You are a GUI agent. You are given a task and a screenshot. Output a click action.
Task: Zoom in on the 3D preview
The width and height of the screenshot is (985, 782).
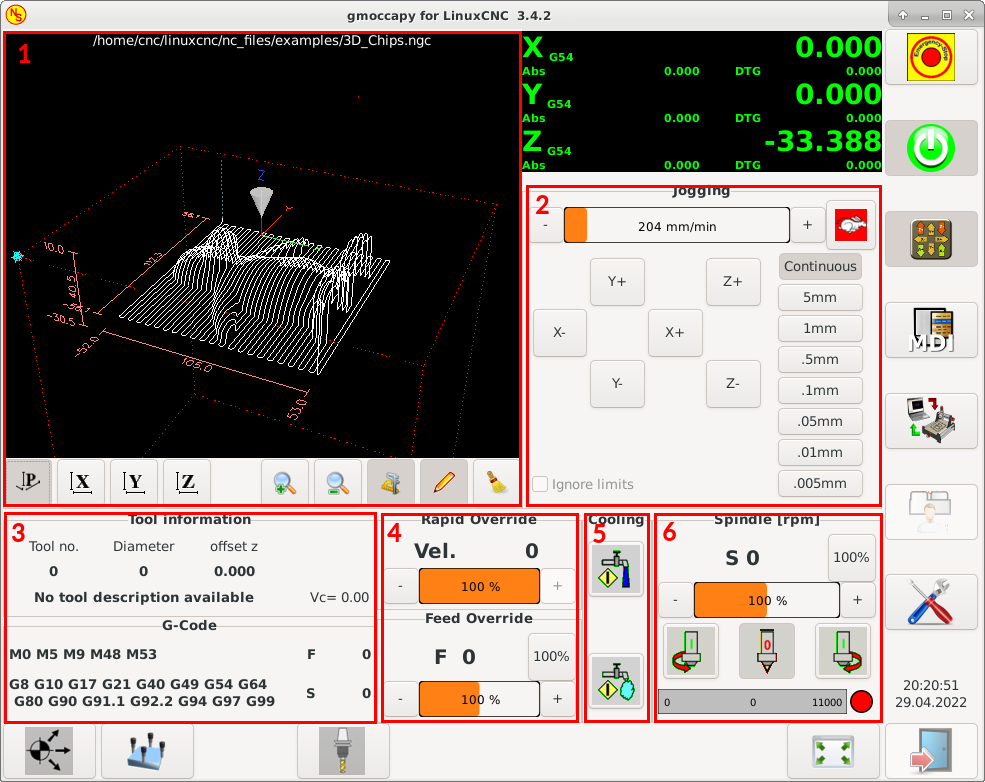coord(285,483)
